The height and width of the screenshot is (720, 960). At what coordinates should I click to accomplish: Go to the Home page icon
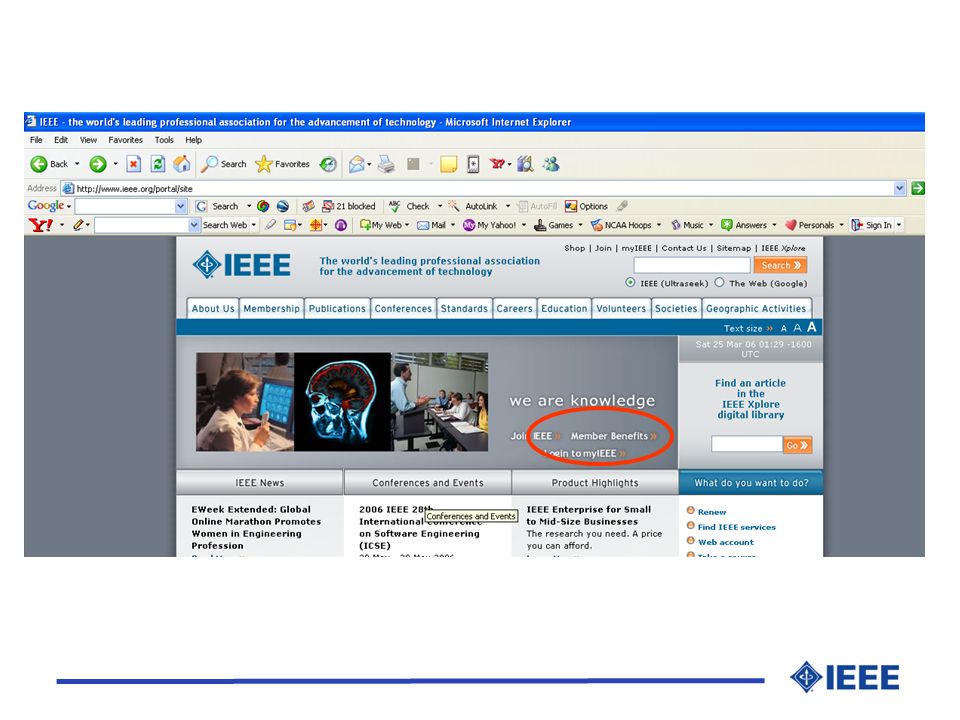pyautogui.click(x=181, y=164)
